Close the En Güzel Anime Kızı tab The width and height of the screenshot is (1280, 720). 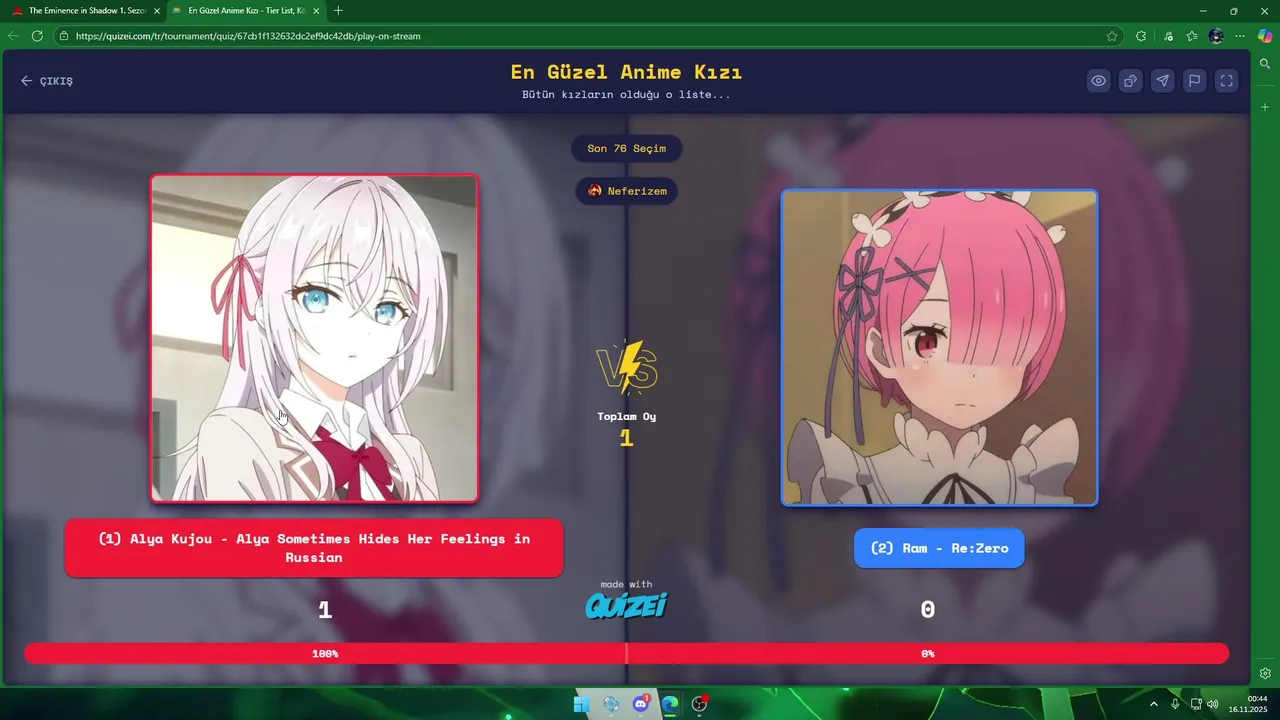click(x=315, y=11)
